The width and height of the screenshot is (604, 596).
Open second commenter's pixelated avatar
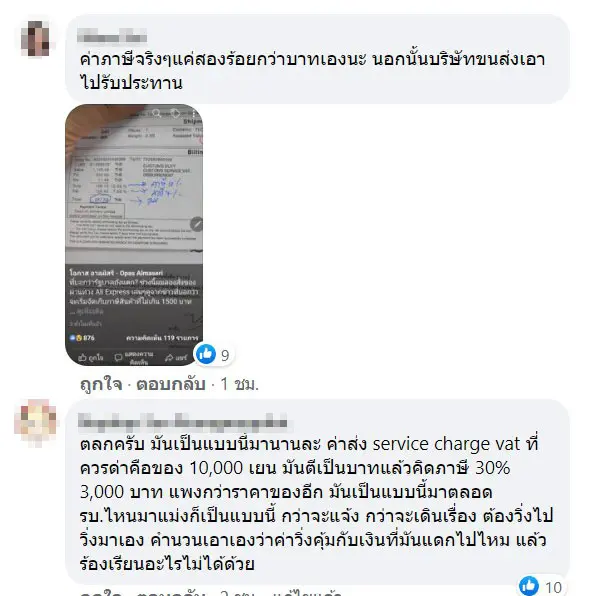click(x=35, y=422)
